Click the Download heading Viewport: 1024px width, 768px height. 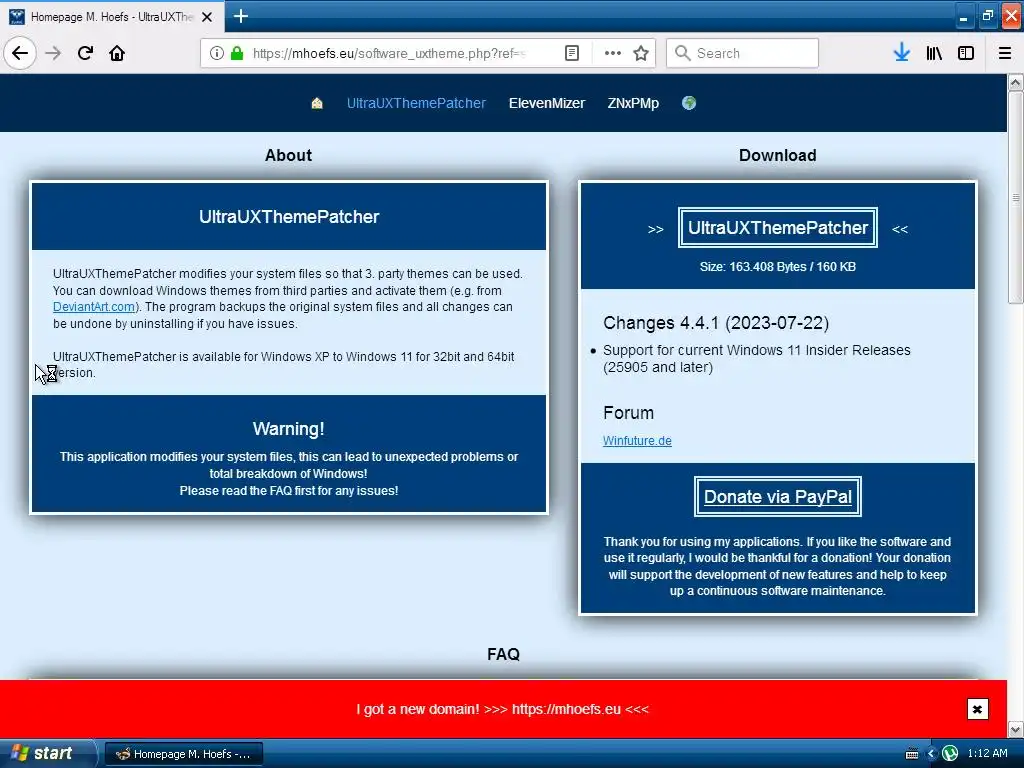(777, 155)
